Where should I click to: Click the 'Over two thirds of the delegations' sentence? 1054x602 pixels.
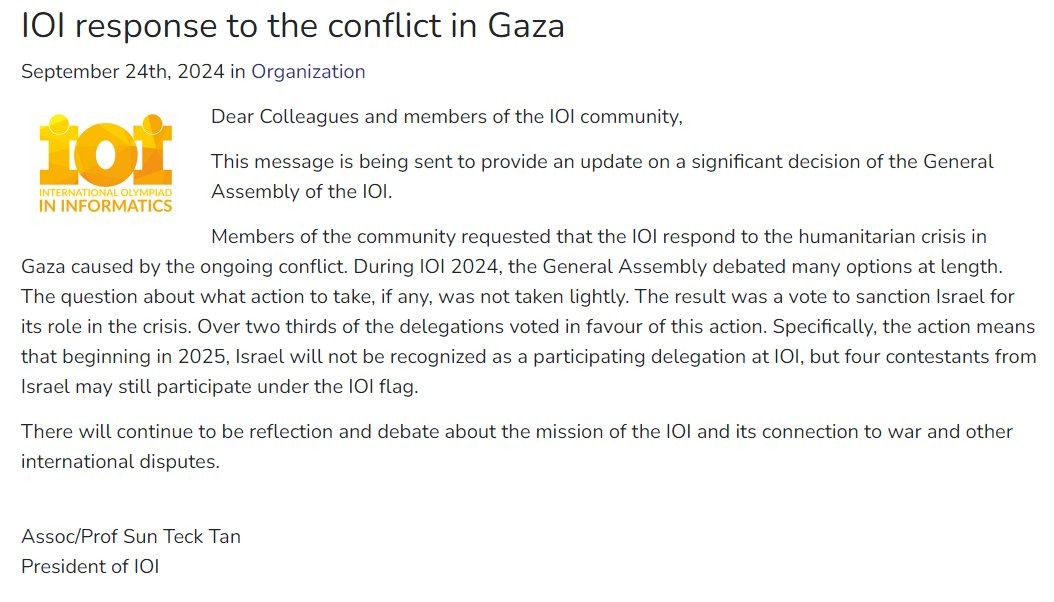click(x=482, y=327)
